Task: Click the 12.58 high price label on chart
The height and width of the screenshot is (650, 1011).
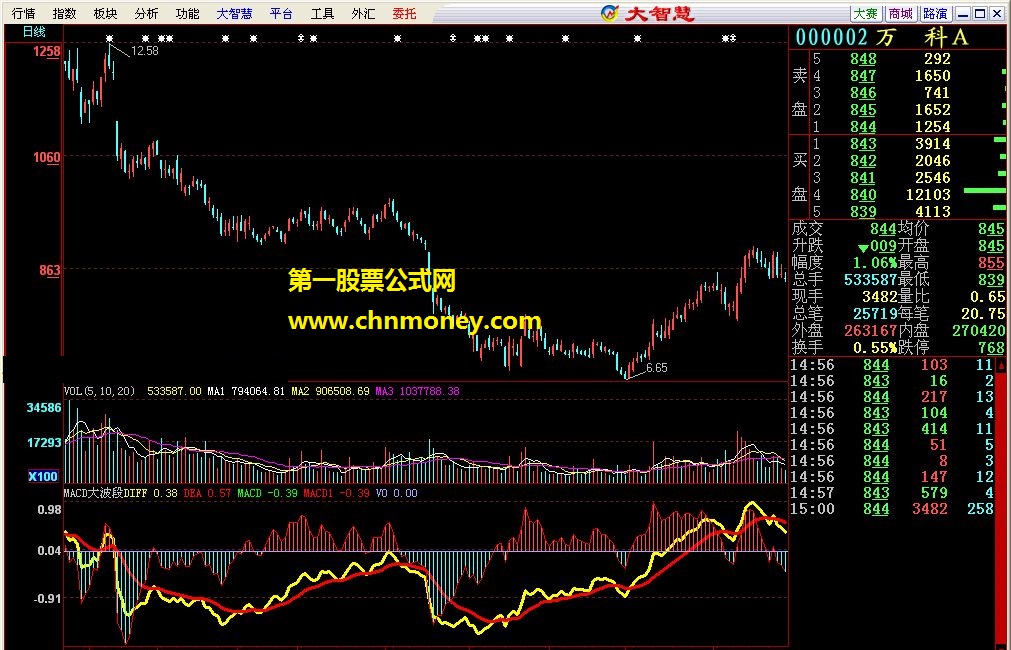Action: click(x=144, y=50)
